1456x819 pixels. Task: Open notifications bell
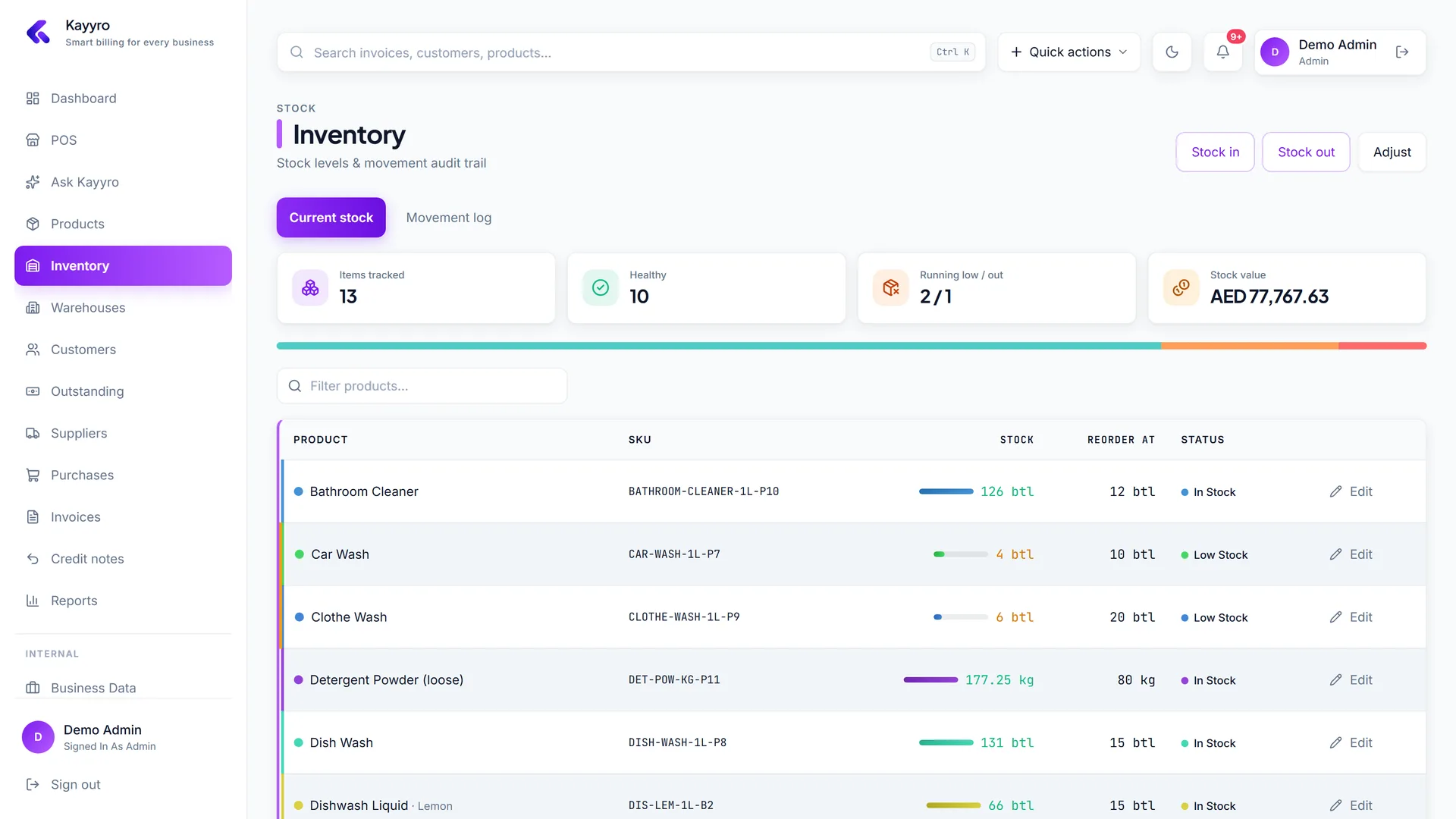[x=1223, y=52]
